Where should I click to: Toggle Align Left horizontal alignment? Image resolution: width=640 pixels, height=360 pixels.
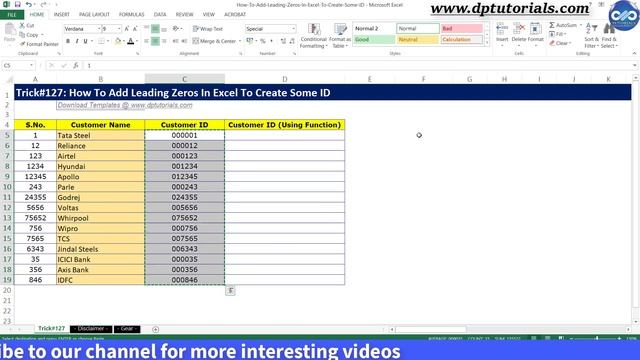[147, 41]
